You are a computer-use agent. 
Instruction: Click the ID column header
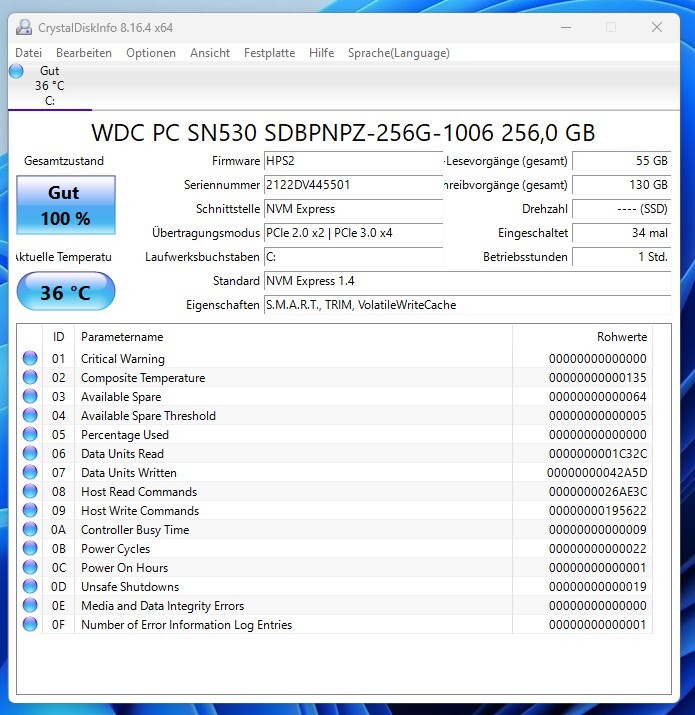58,337
